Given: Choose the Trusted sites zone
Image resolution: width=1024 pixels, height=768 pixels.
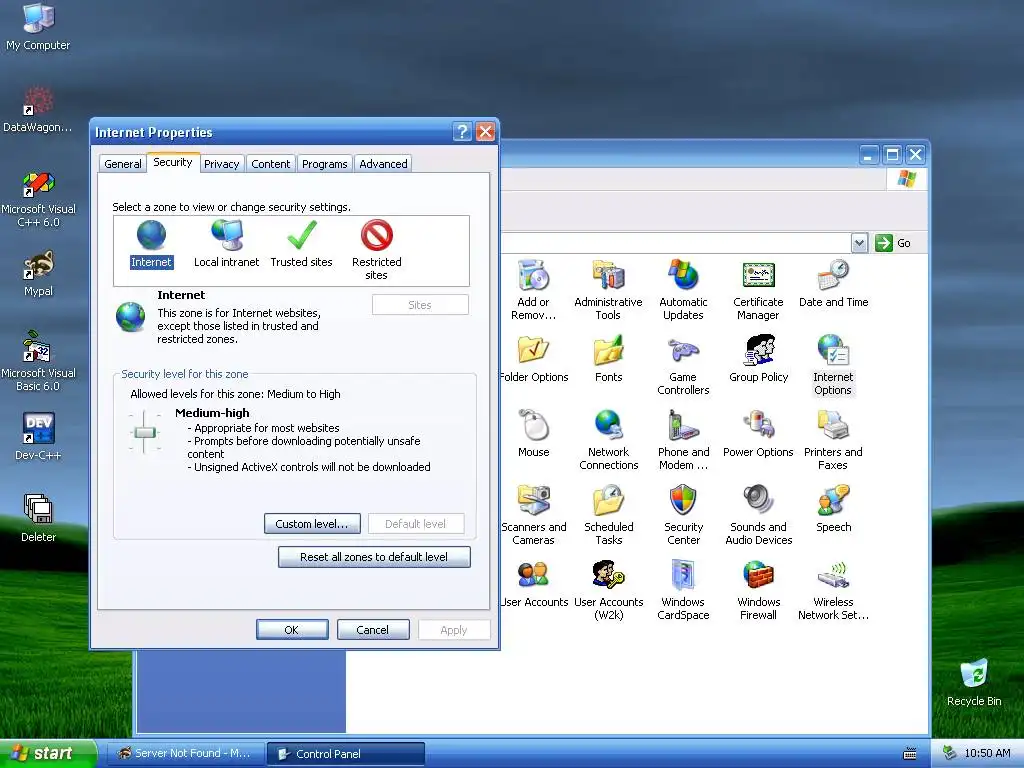Looking at the screenshot, I should [302, 244].
